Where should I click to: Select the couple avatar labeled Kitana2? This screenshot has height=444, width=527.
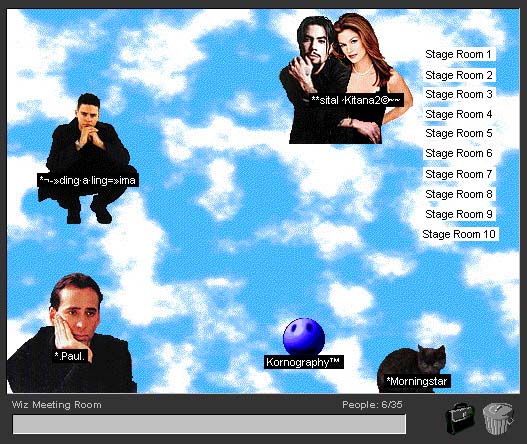346,78
